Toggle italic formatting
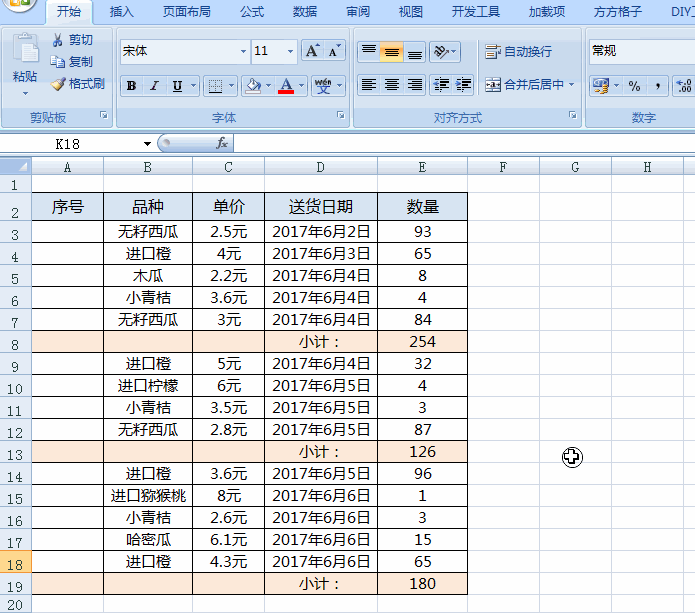The height and width of the screenshot is (613, 695). [x=154, y=86]
